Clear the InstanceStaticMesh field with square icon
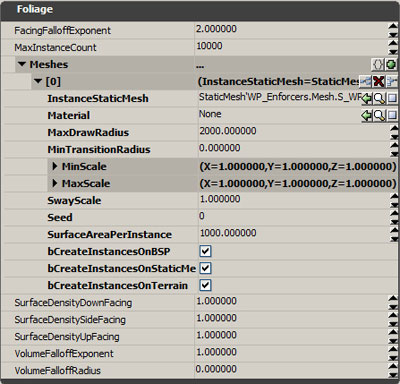 (392, 99)
